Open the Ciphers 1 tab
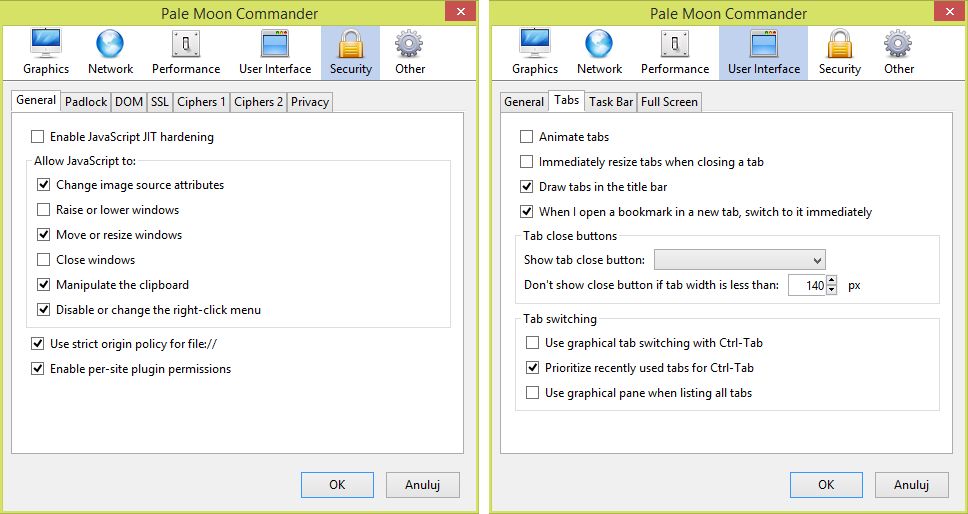Image resolution: width=968 pixels, height=514 pixels. [x=201, y=102]
